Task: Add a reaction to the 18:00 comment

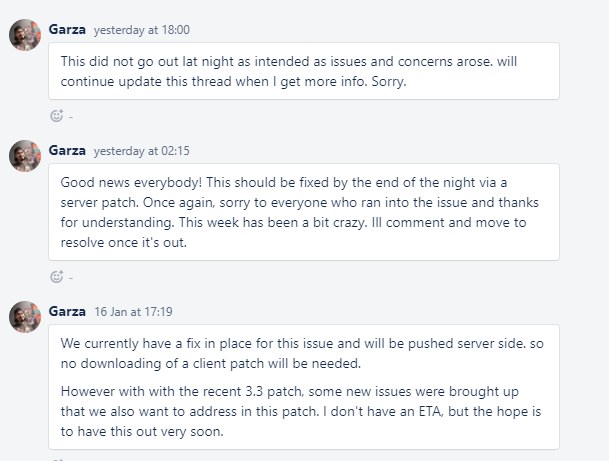Action: tap(57, 116)
